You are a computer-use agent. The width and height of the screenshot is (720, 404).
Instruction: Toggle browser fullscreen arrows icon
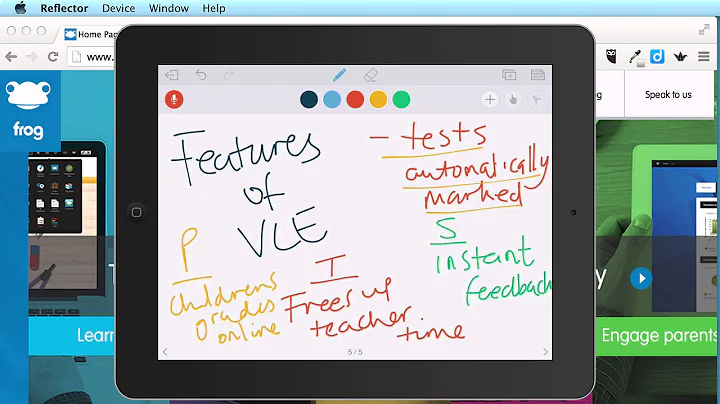[x=704, y=30]
